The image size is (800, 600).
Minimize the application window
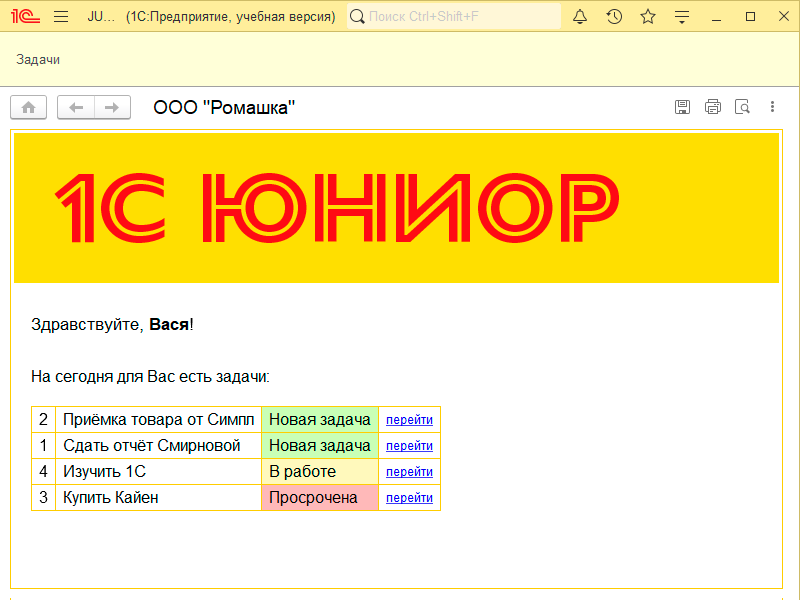(716, 17)
